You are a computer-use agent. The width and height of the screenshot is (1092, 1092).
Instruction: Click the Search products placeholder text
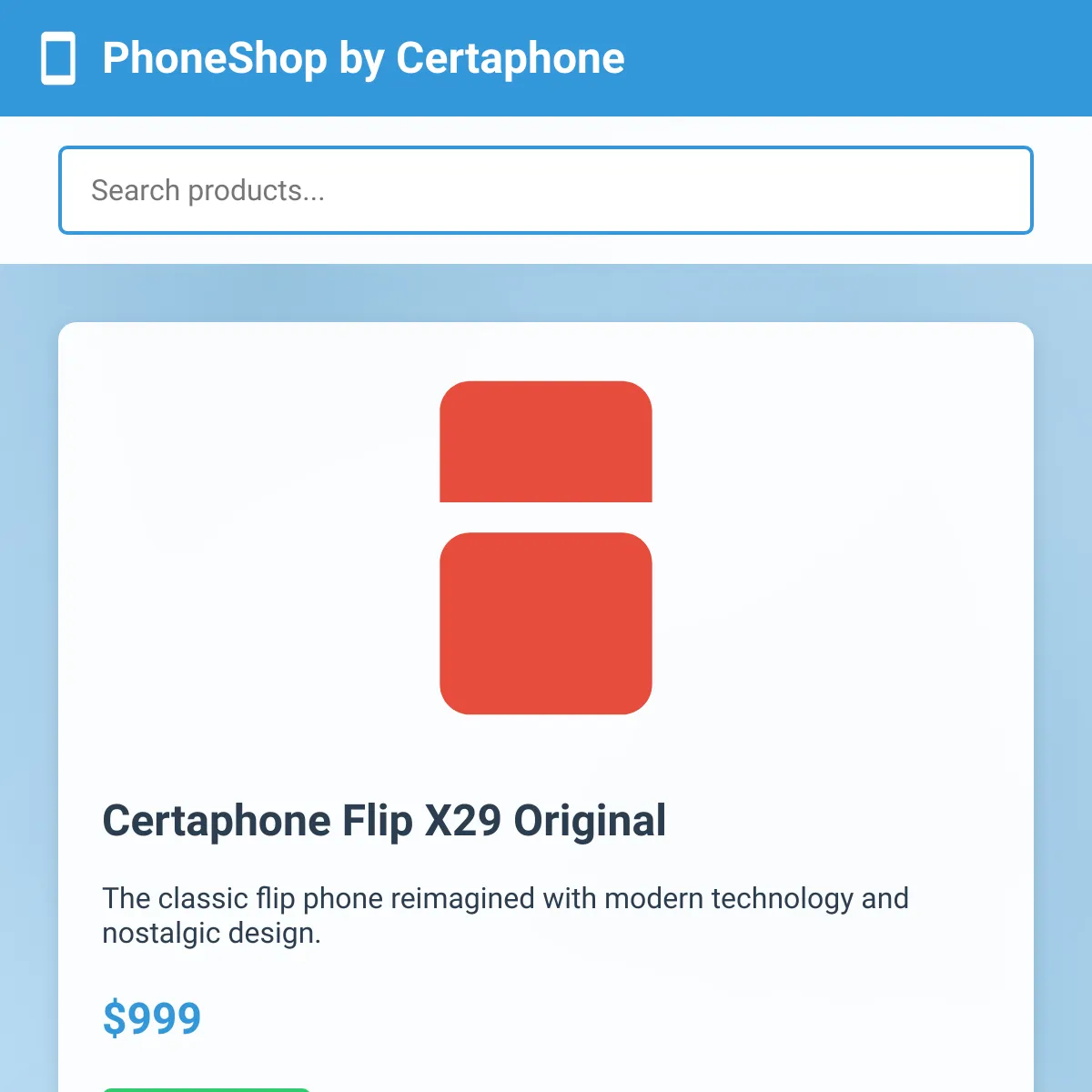207,190
